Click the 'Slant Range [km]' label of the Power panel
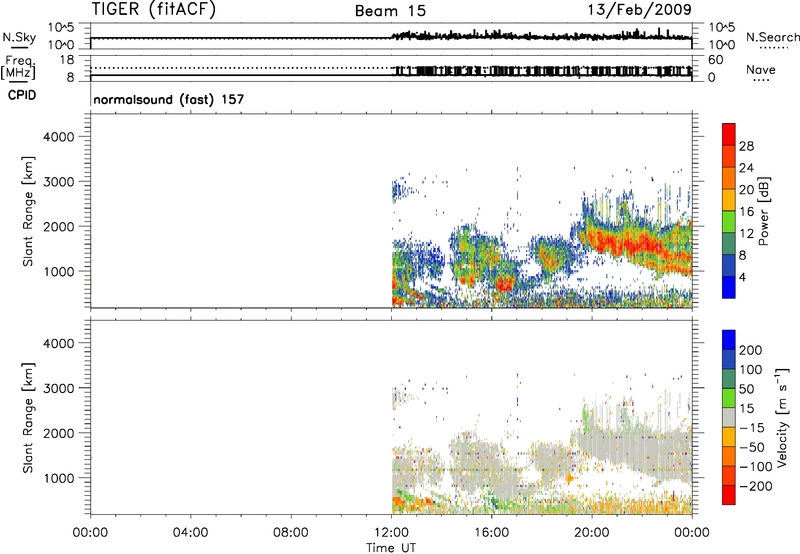The height and width of the screenshot is (554, 800). click(x=28, y=211)
